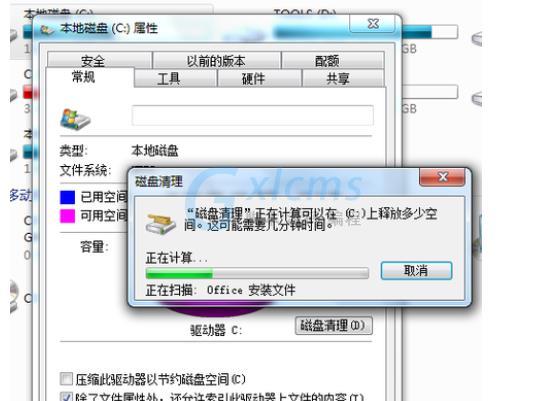Click the Disk Cleanup broom drive icon
This screenshot has height=401, width=546.
(x=160, y=223)
